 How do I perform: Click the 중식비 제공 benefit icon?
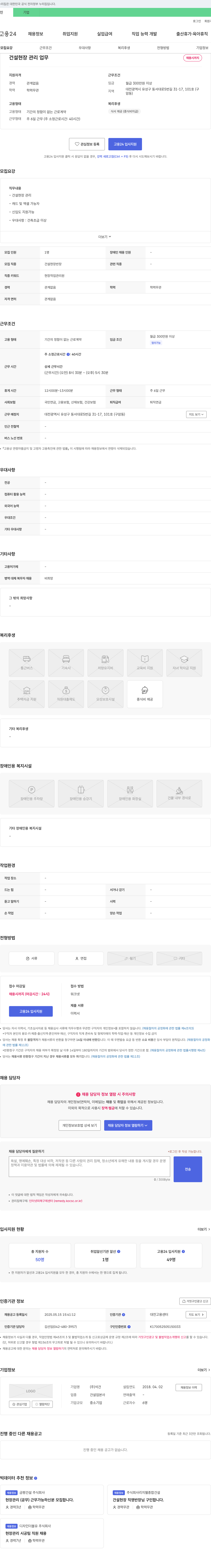[145, 694]
